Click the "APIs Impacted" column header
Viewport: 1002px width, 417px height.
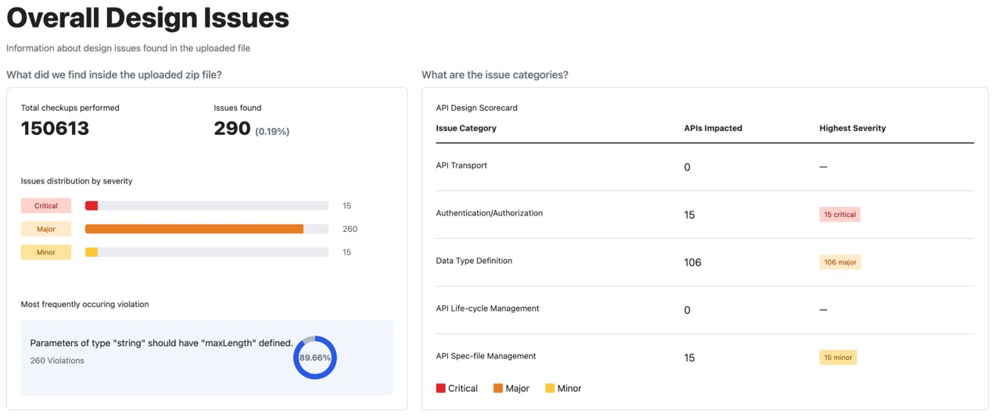713,128
